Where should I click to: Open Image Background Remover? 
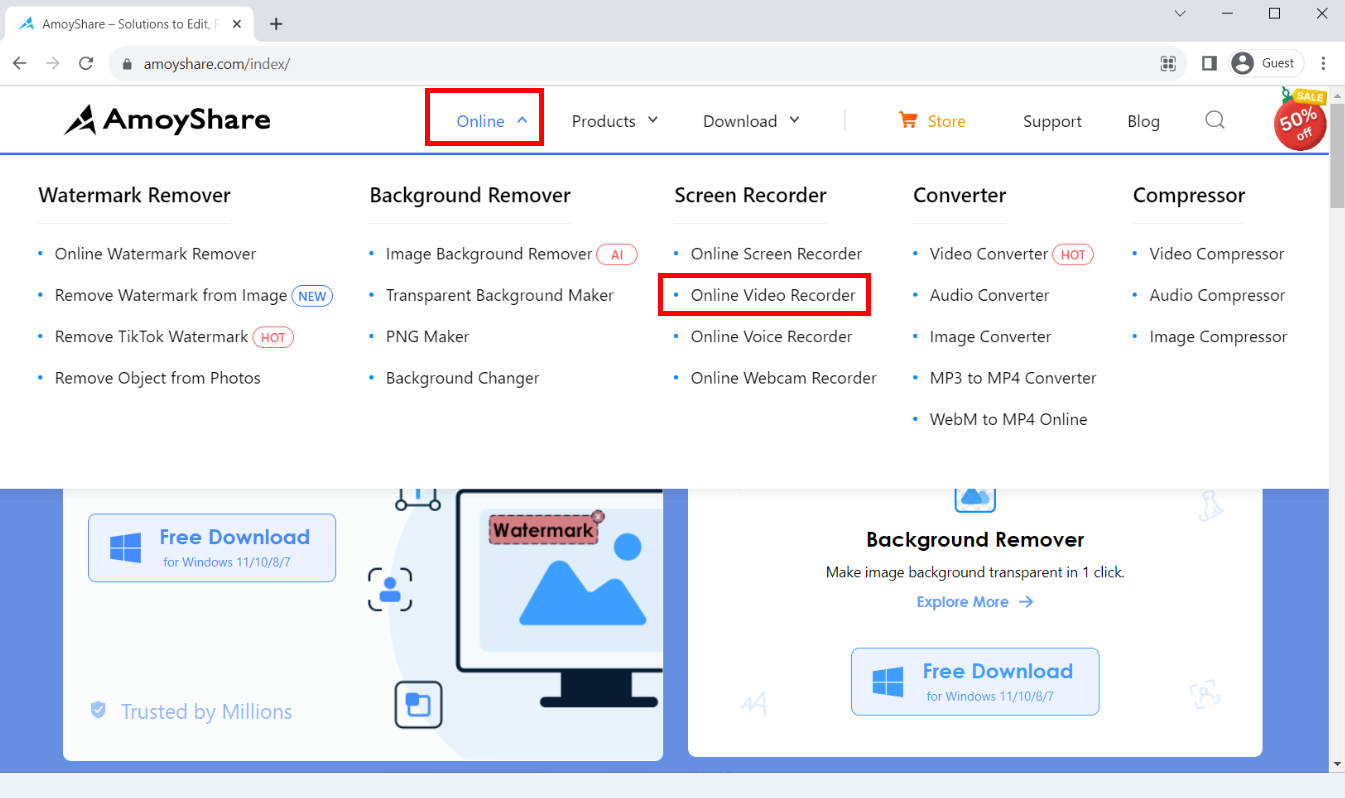[x=489, y=254]
